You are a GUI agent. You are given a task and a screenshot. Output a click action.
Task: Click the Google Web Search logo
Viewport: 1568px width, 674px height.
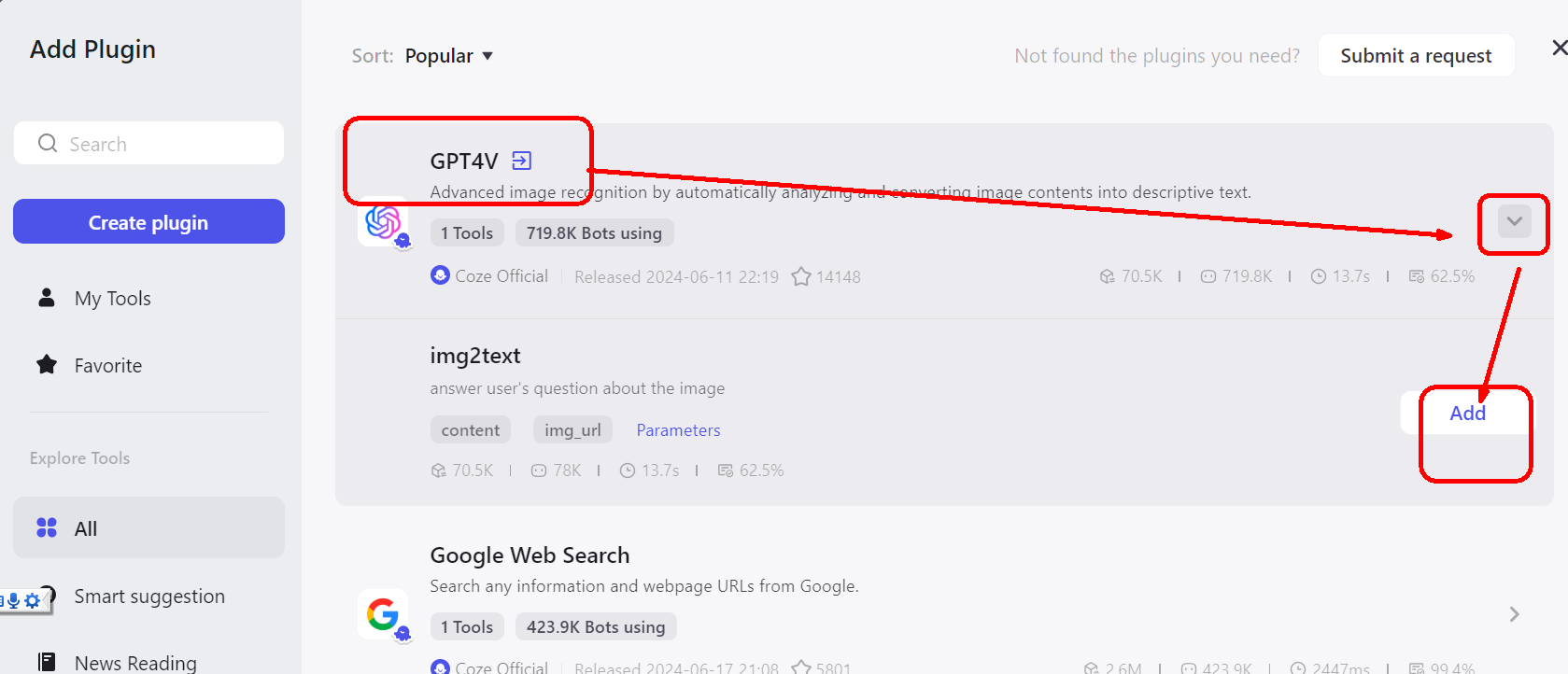(383, 614)
